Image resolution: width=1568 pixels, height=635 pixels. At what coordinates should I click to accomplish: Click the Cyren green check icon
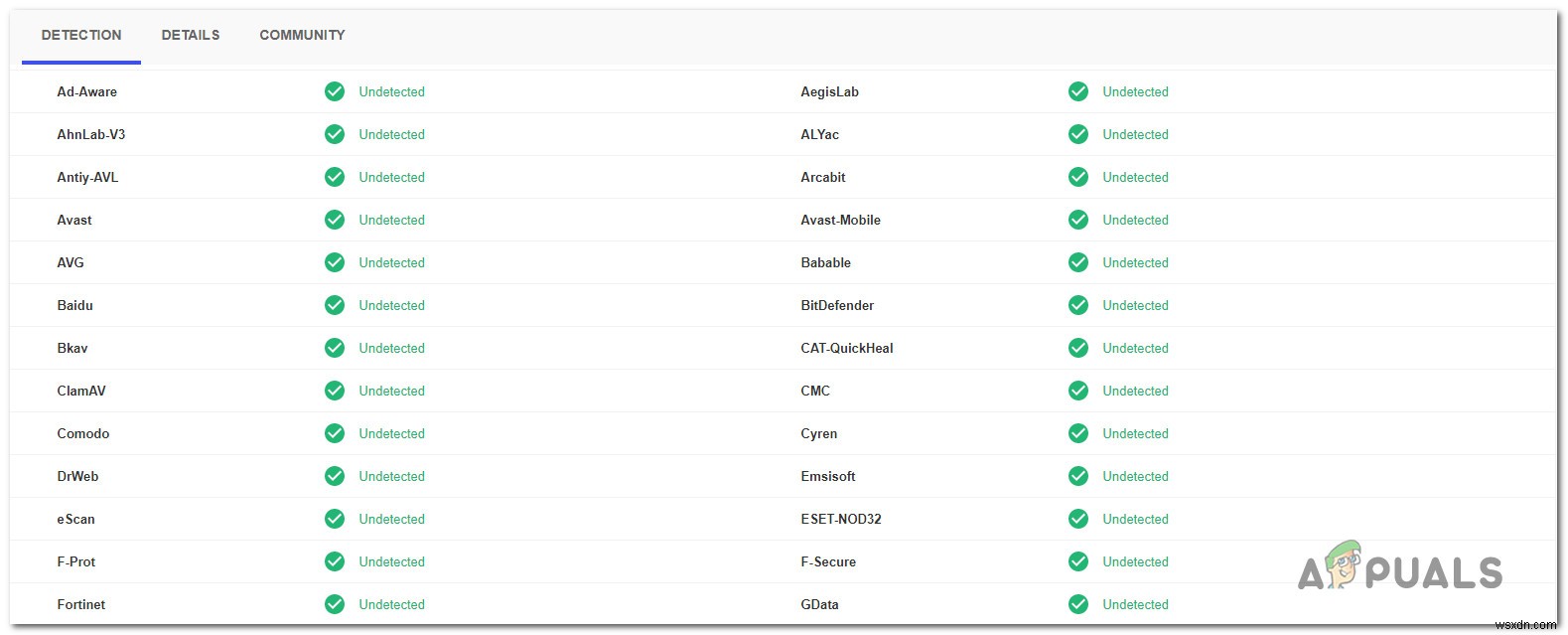(x=1078, y=433)
